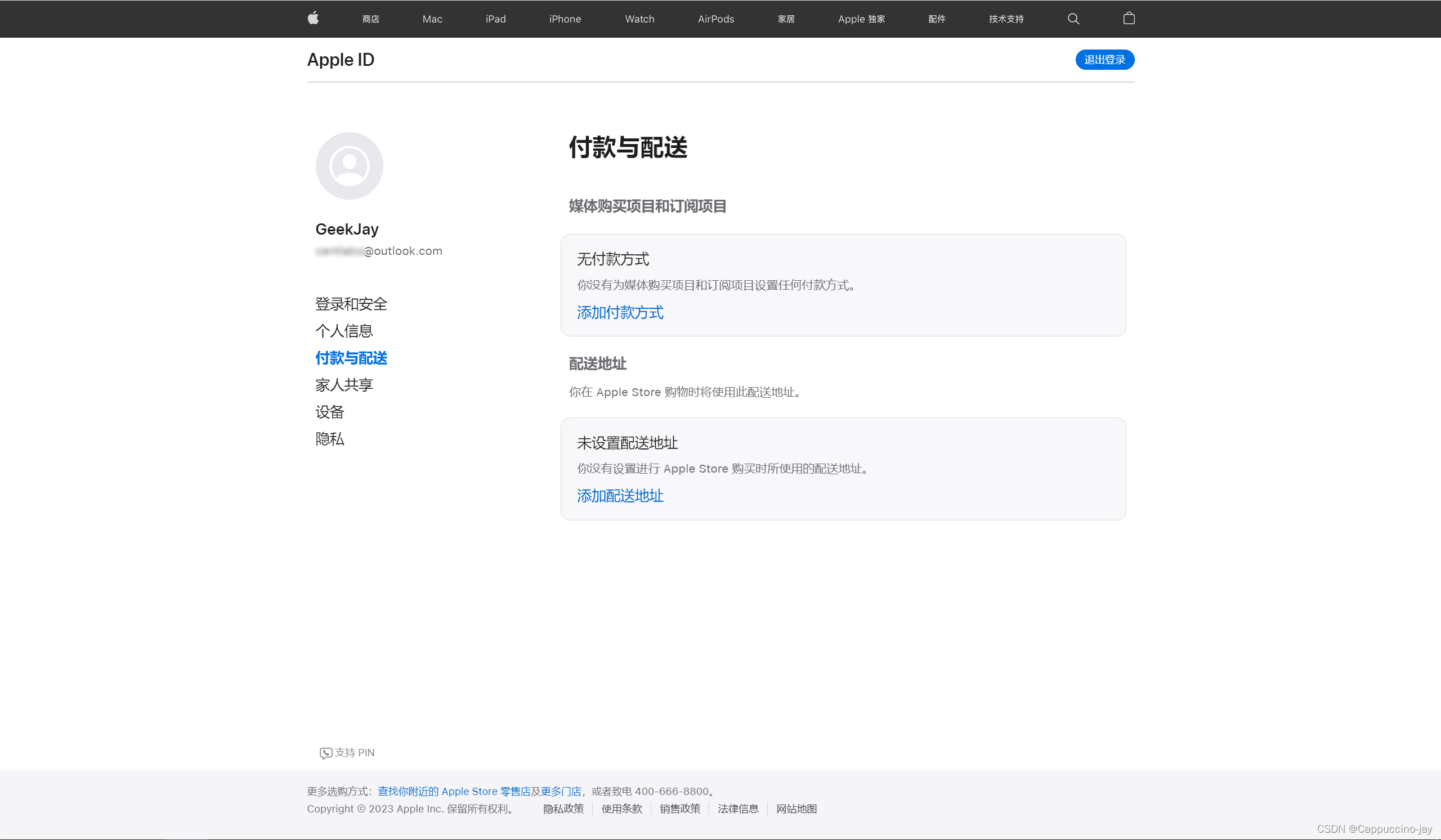The height and width of the screenshot is (840, 1441).
Task: Click the Apple ID page title
Action: tap(340, 60)
